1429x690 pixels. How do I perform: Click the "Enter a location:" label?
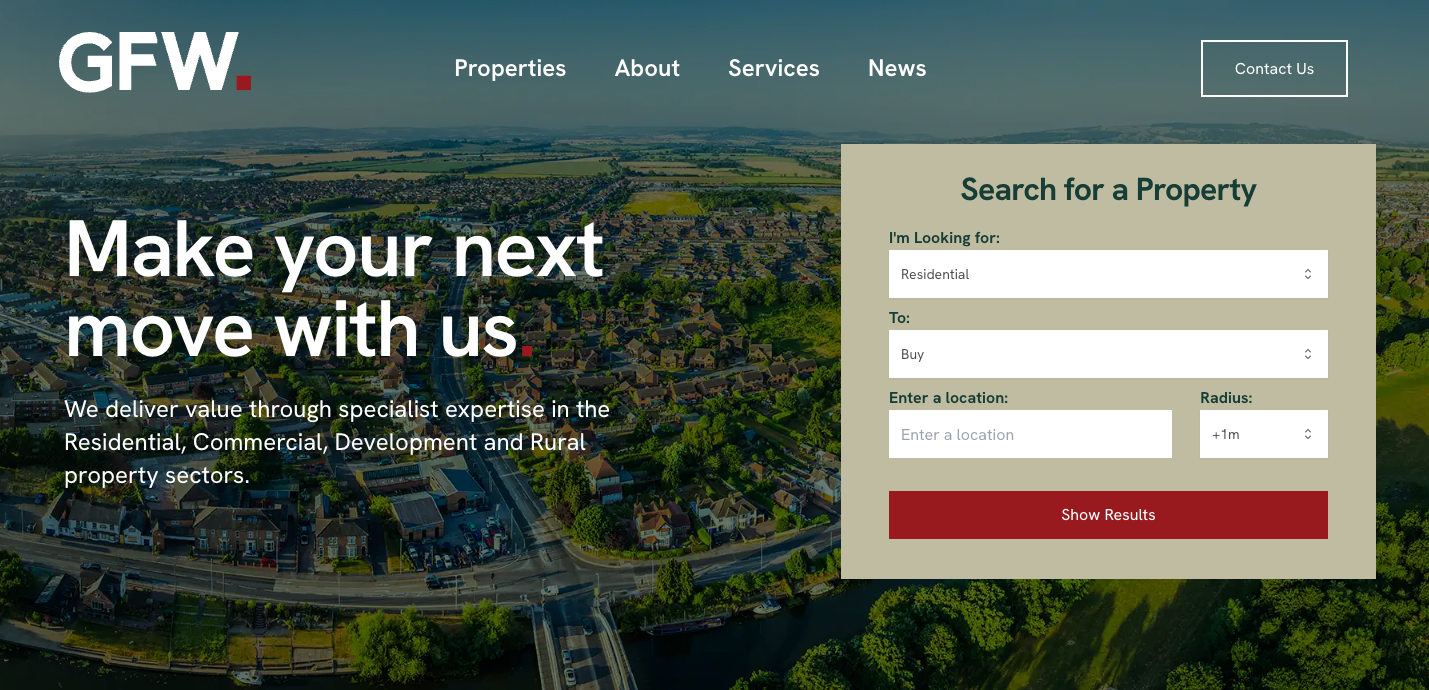[948, 398]
